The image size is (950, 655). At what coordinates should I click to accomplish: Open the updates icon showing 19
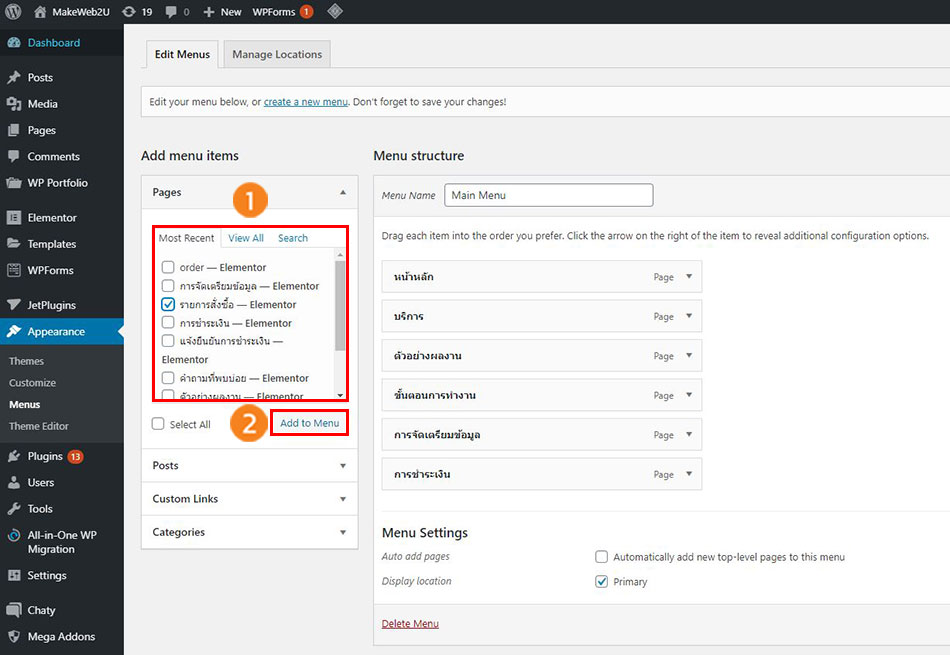(x=129, y=12)
